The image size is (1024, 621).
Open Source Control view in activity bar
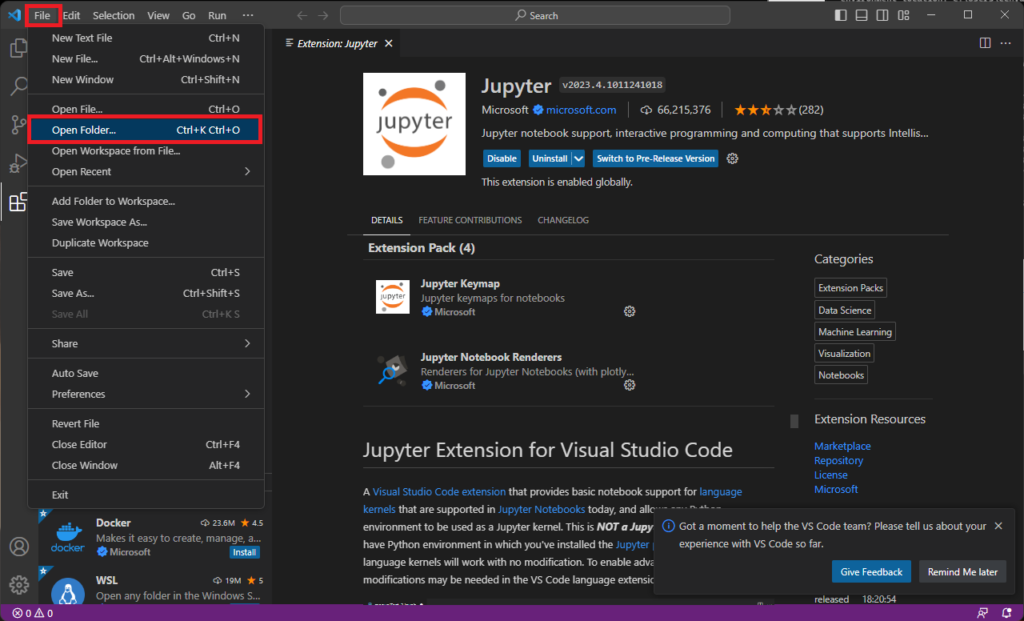[x=18, y=124]
